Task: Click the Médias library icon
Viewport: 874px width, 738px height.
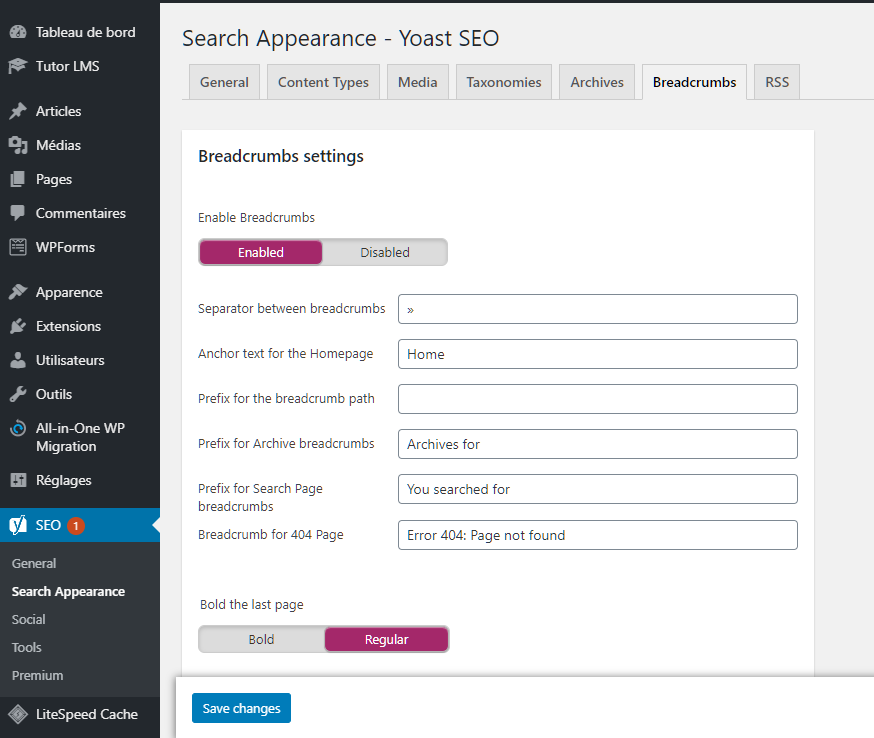Action: pyautogui.click(x=20, y=145)
